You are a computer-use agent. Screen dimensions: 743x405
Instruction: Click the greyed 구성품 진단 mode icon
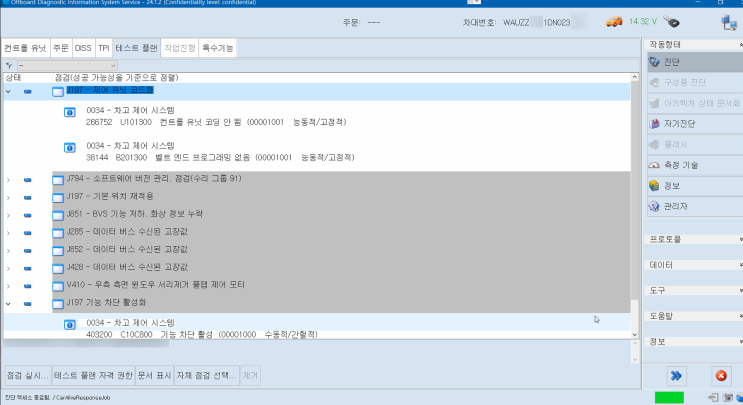click(x=654, y=82)
